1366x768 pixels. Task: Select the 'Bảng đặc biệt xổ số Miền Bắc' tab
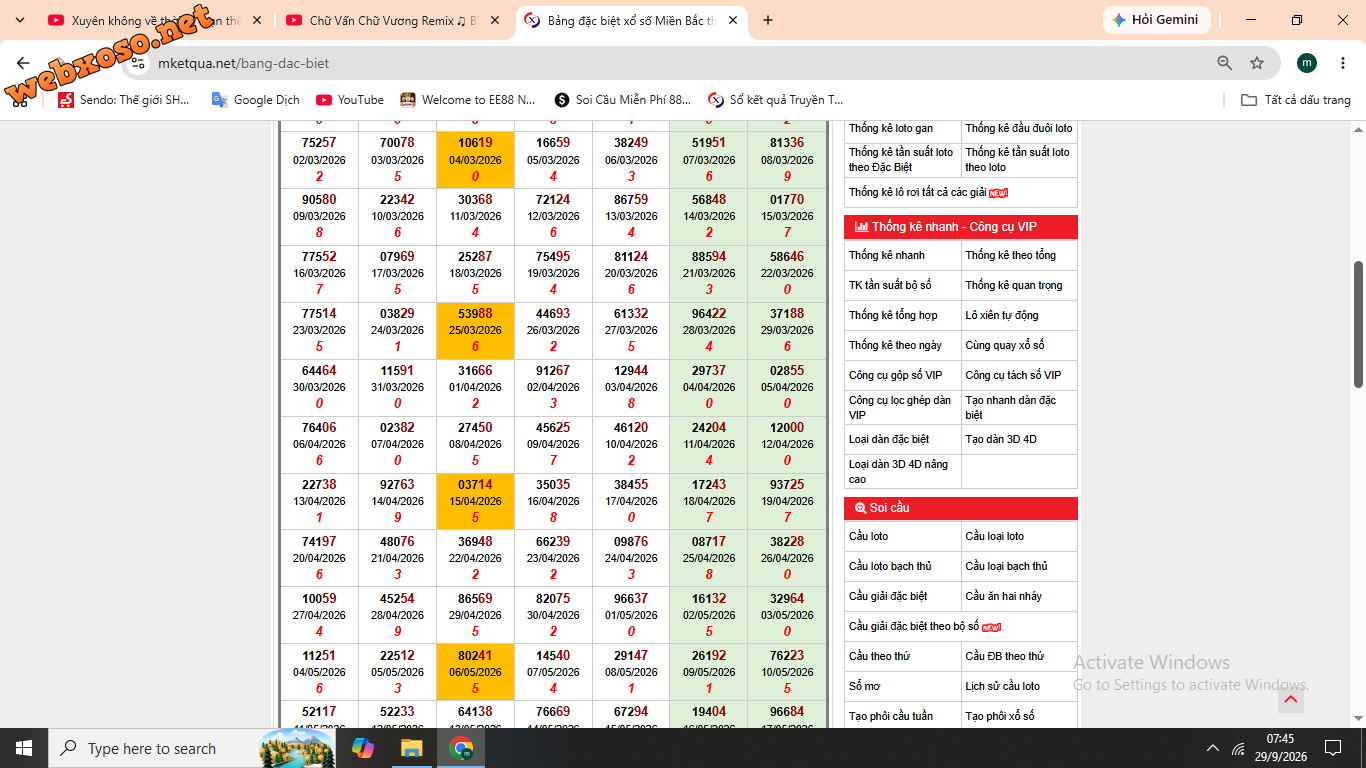click(x=632, y=20)
